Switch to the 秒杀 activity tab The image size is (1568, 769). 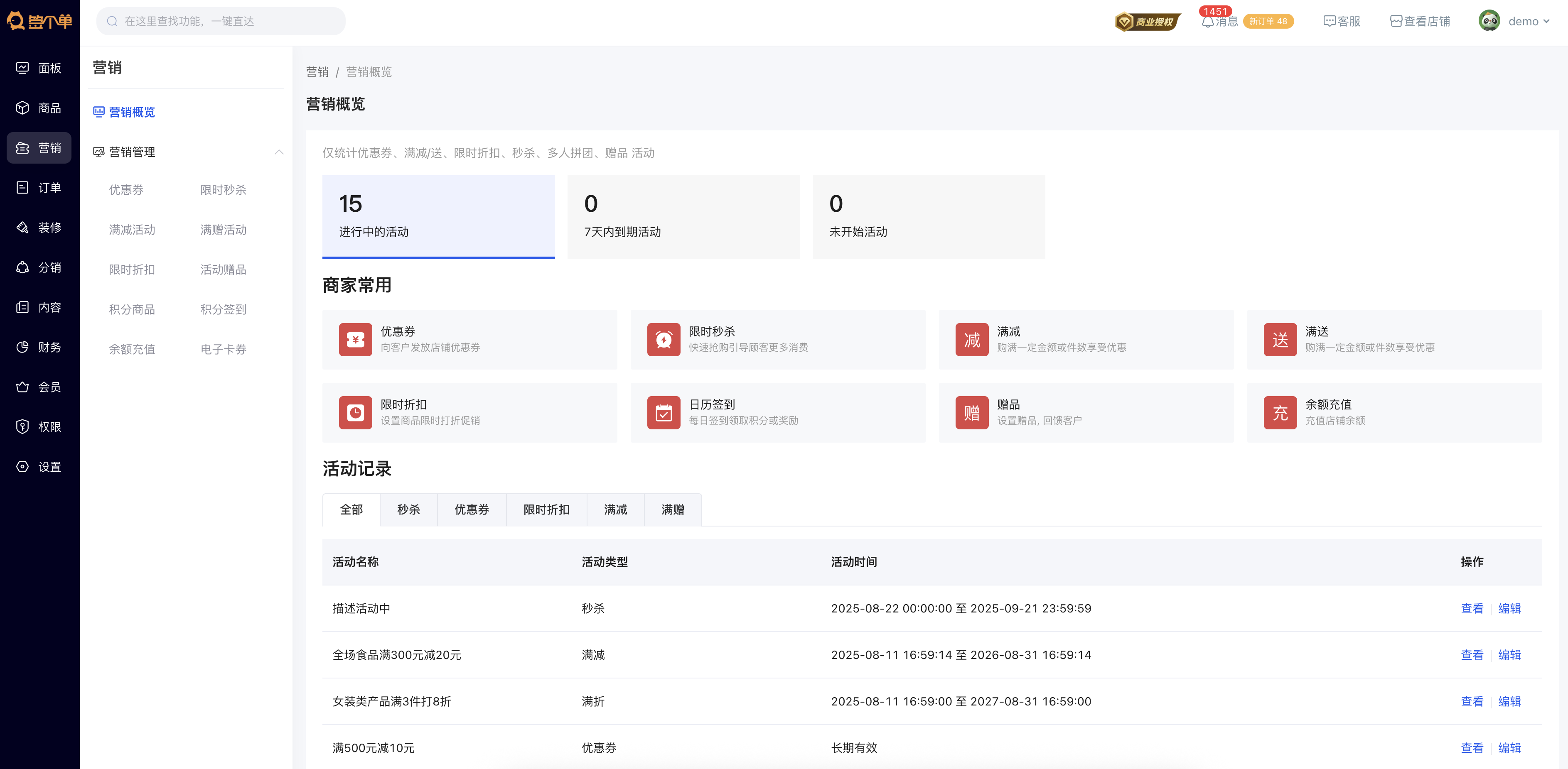click(x=408, y=509)
